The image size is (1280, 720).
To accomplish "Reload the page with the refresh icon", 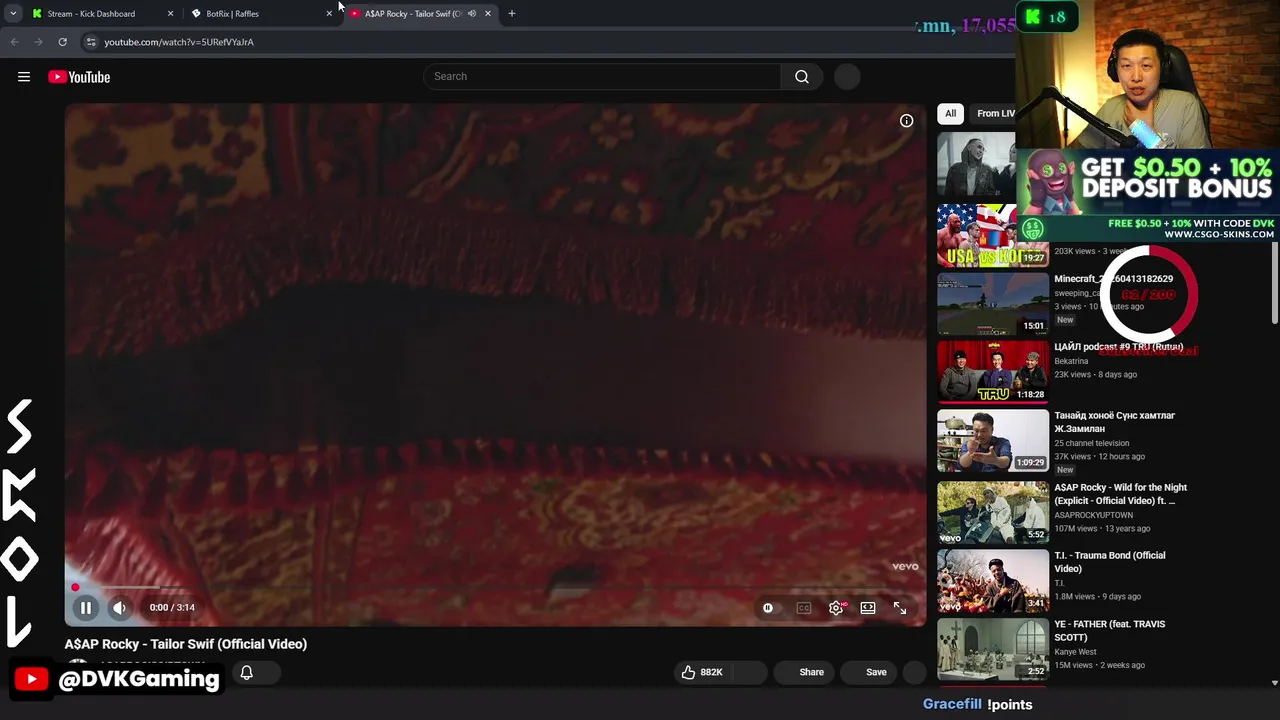I will (x=62, y=42).
